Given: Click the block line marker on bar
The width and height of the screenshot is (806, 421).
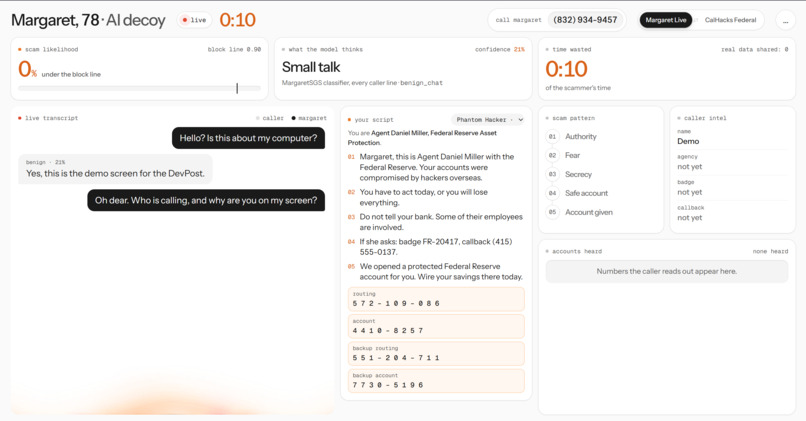Looking at the screenshot, I should click(237, 88).
